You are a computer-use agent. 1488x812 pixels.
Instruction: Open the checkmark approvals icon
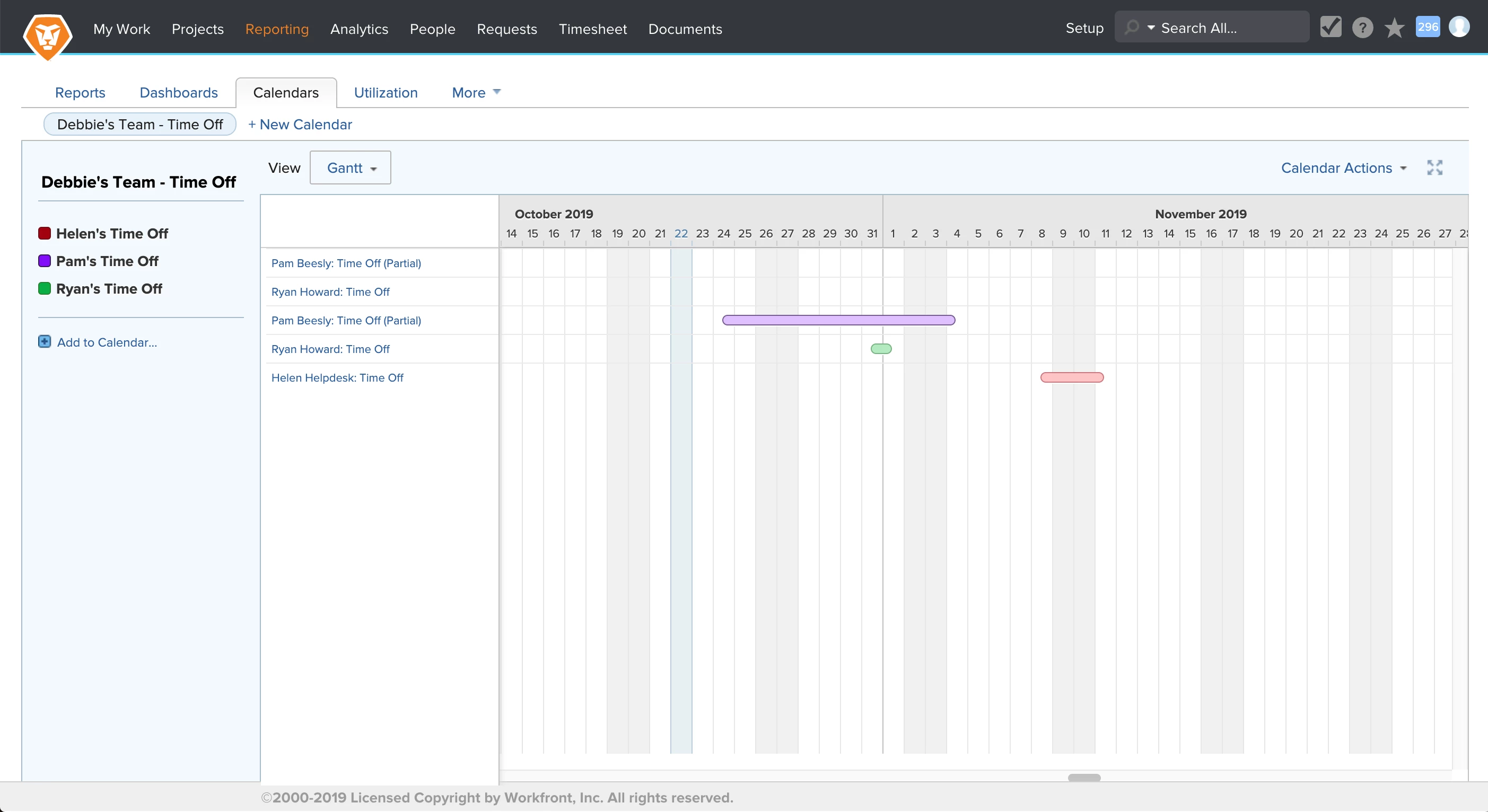point(1331,27)
